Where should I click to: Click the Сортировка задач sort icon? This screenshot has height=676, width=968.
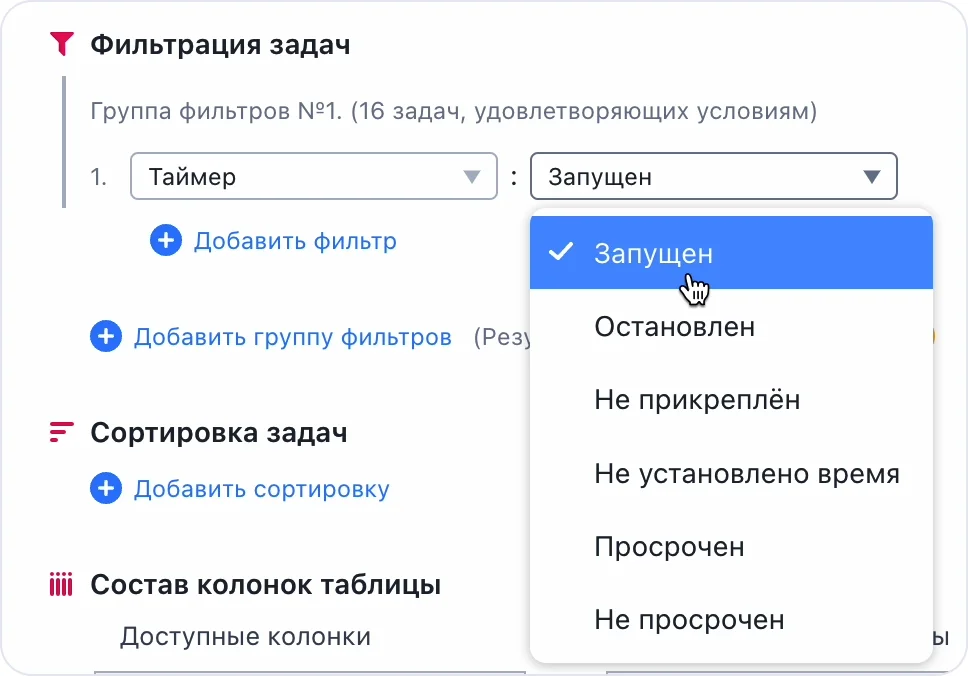62,433
